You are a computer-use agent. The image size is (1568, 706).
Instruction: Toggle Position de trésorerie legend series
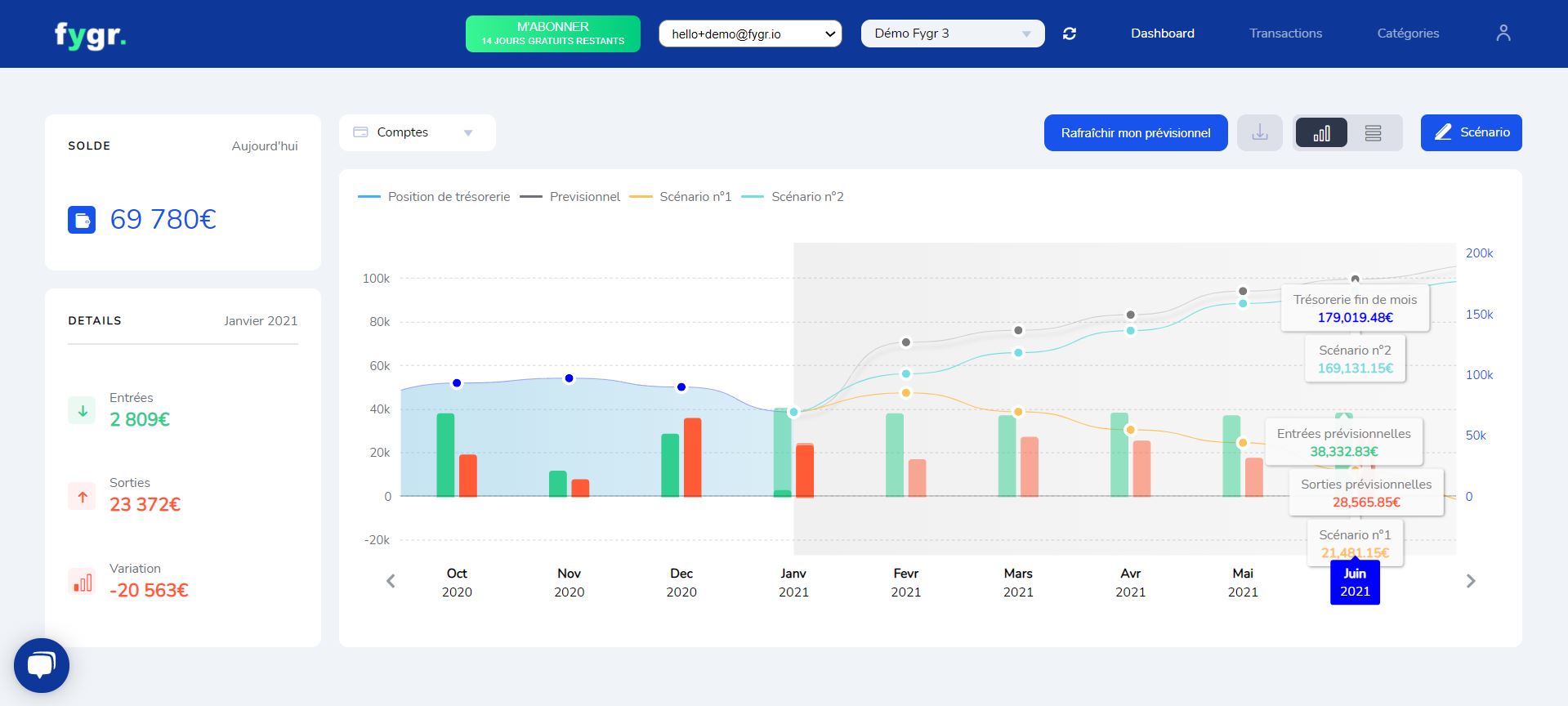click(x=434, y=197)
